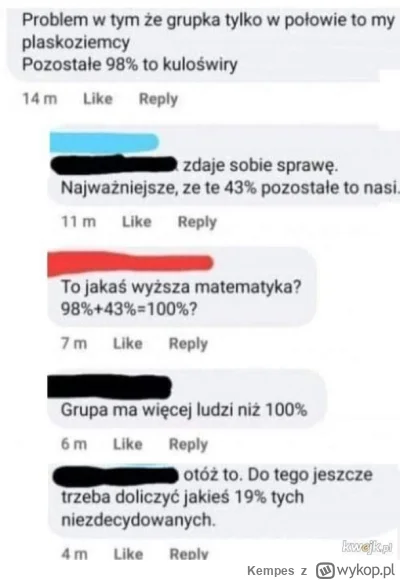Like the comment posted 14 m ago
Image resolution: width=400 pixels, height=580 pixels.
point(98,99)
